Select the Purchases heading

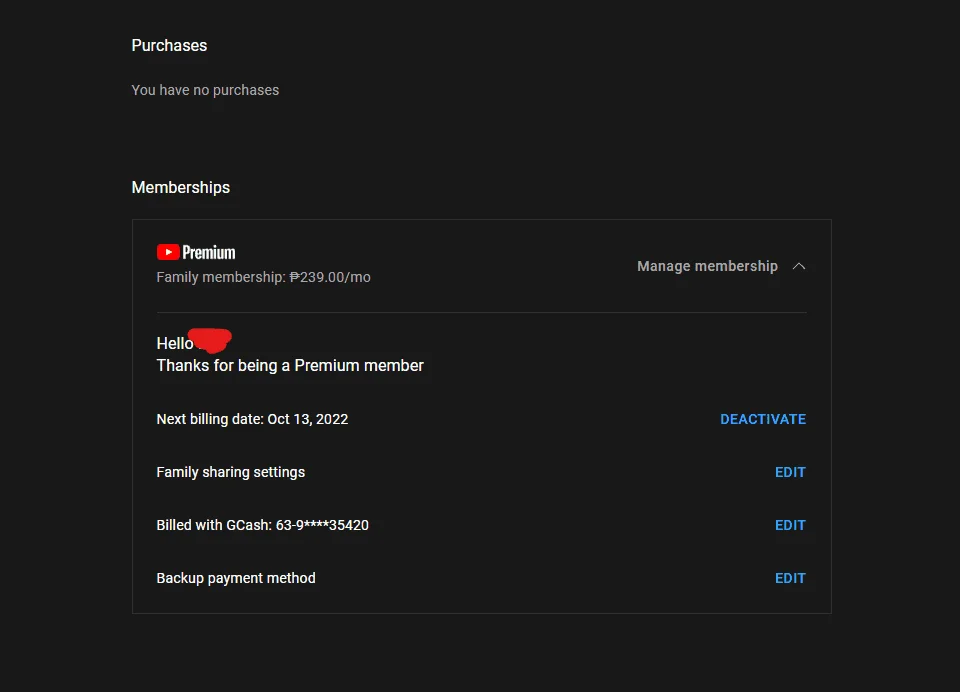pyautogui.click(x=170, y=45)
